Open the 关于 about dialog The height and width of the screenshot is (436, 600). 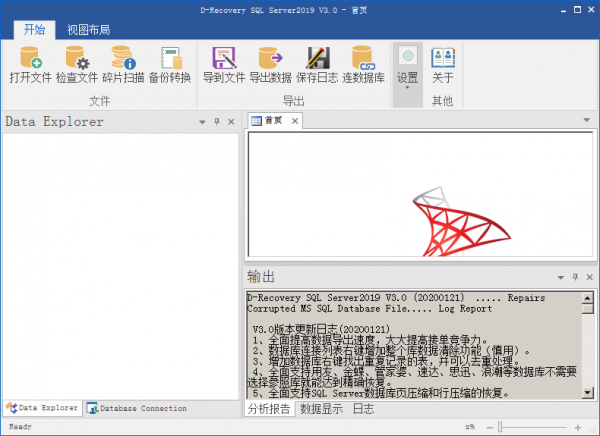443,65
